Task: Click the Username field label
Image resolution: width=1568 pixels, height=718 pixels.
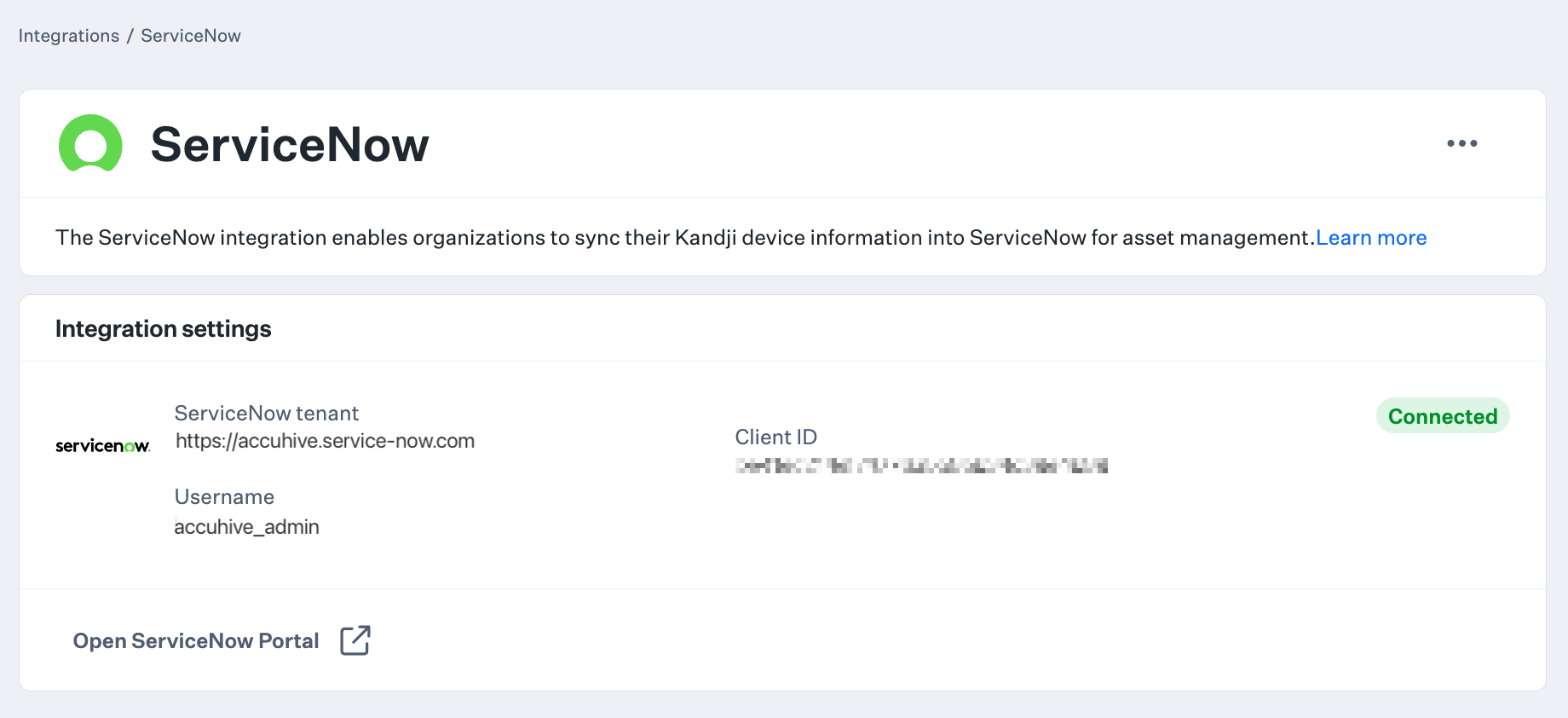Action: pyautogui.click(x=224, y=496)
